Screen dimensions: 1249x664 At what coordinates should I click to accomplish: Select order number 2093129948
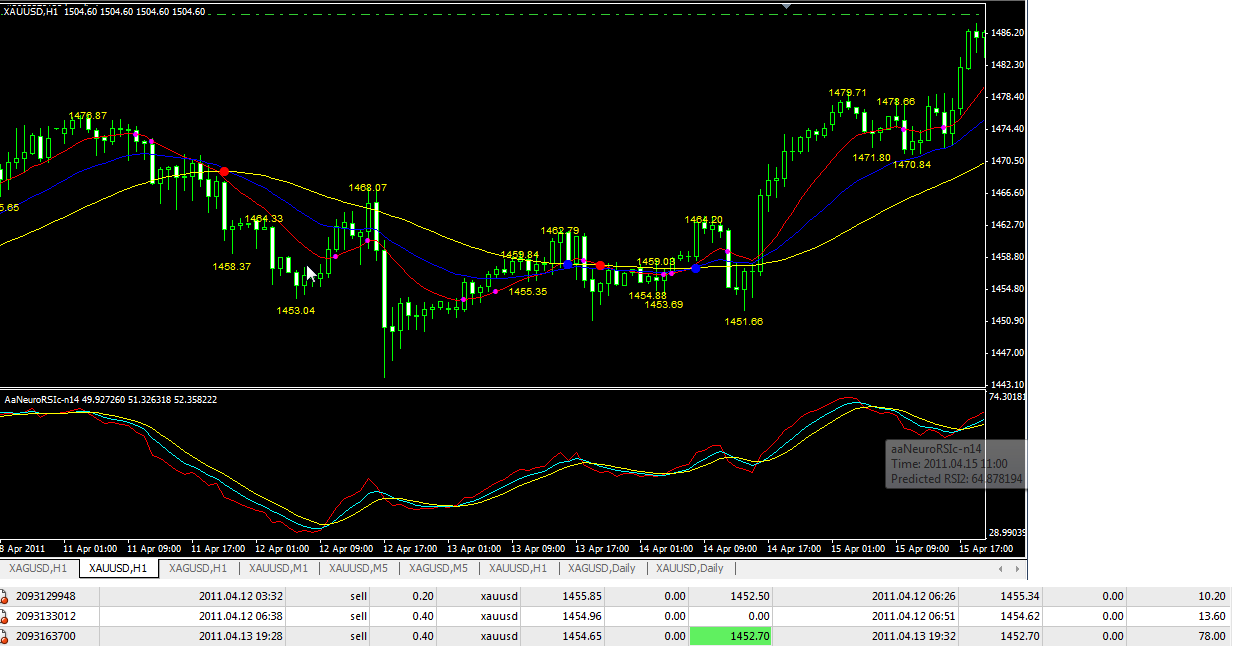46,596
